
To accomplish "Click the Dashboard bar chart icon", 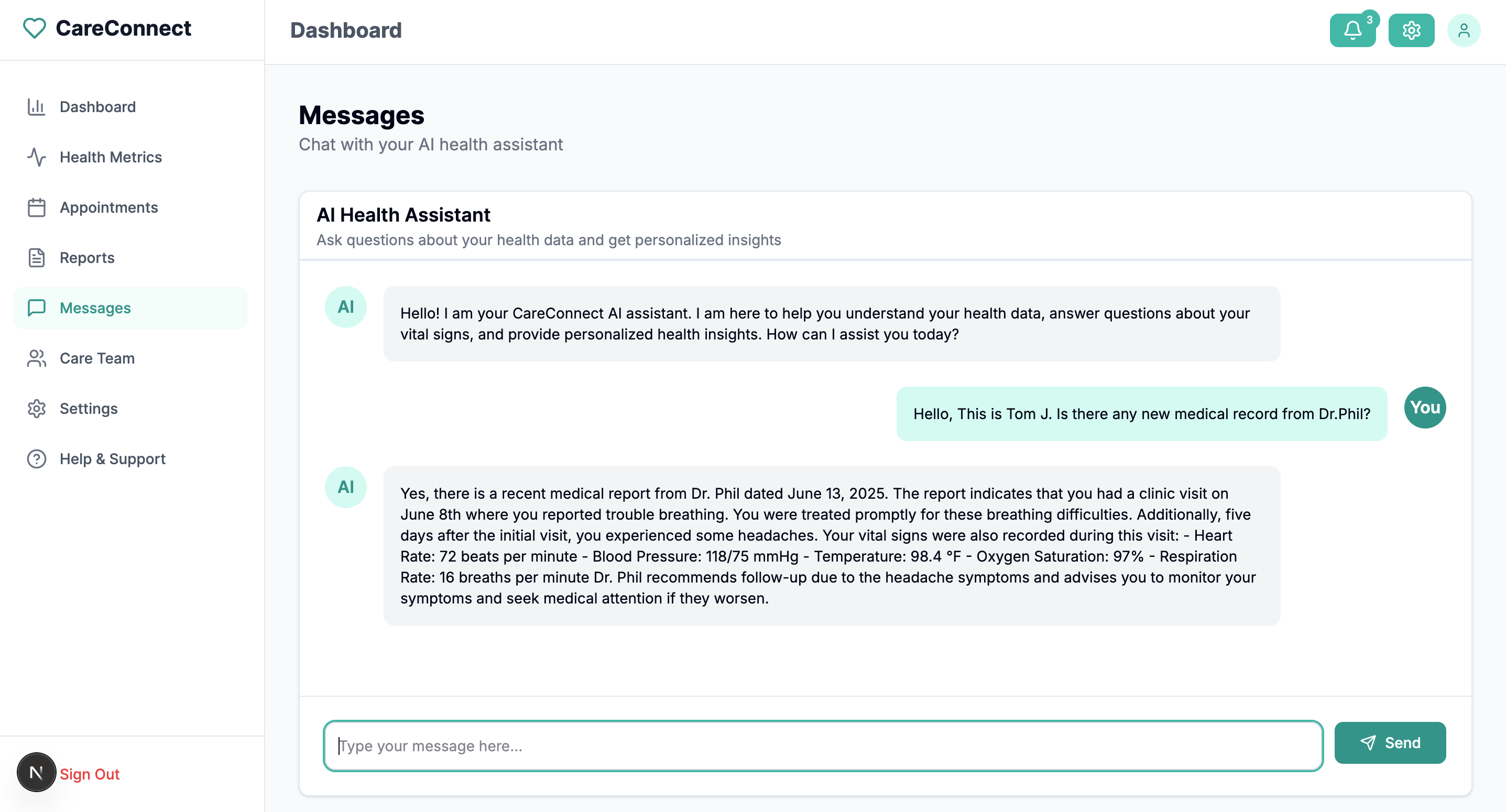I will [x=36, y=107].
